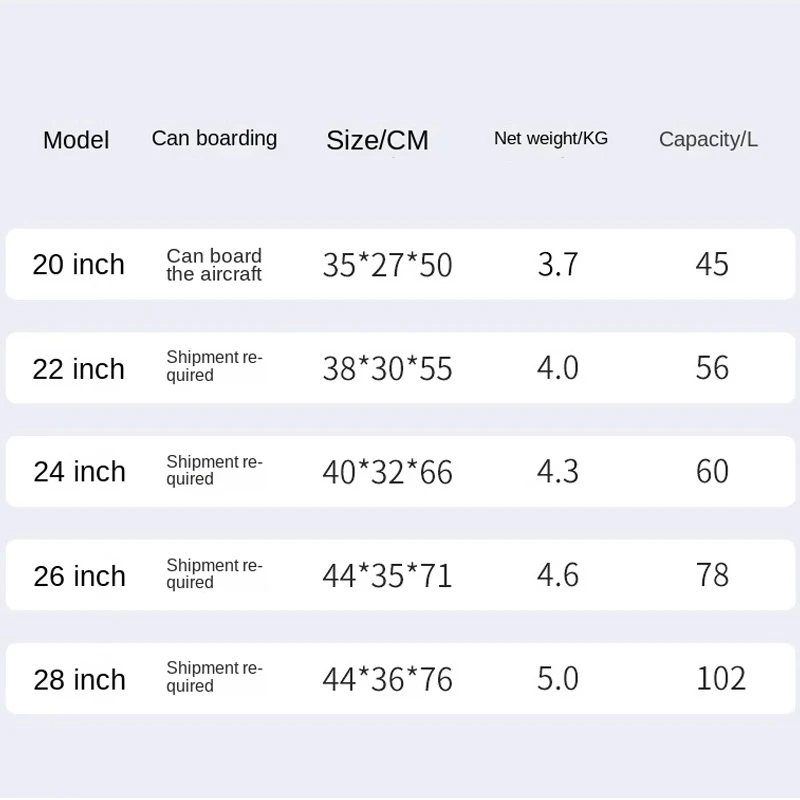This screenshot has width=800, height=800.
Task: Click the 3.7 net weight value
Action: point(558,264)
